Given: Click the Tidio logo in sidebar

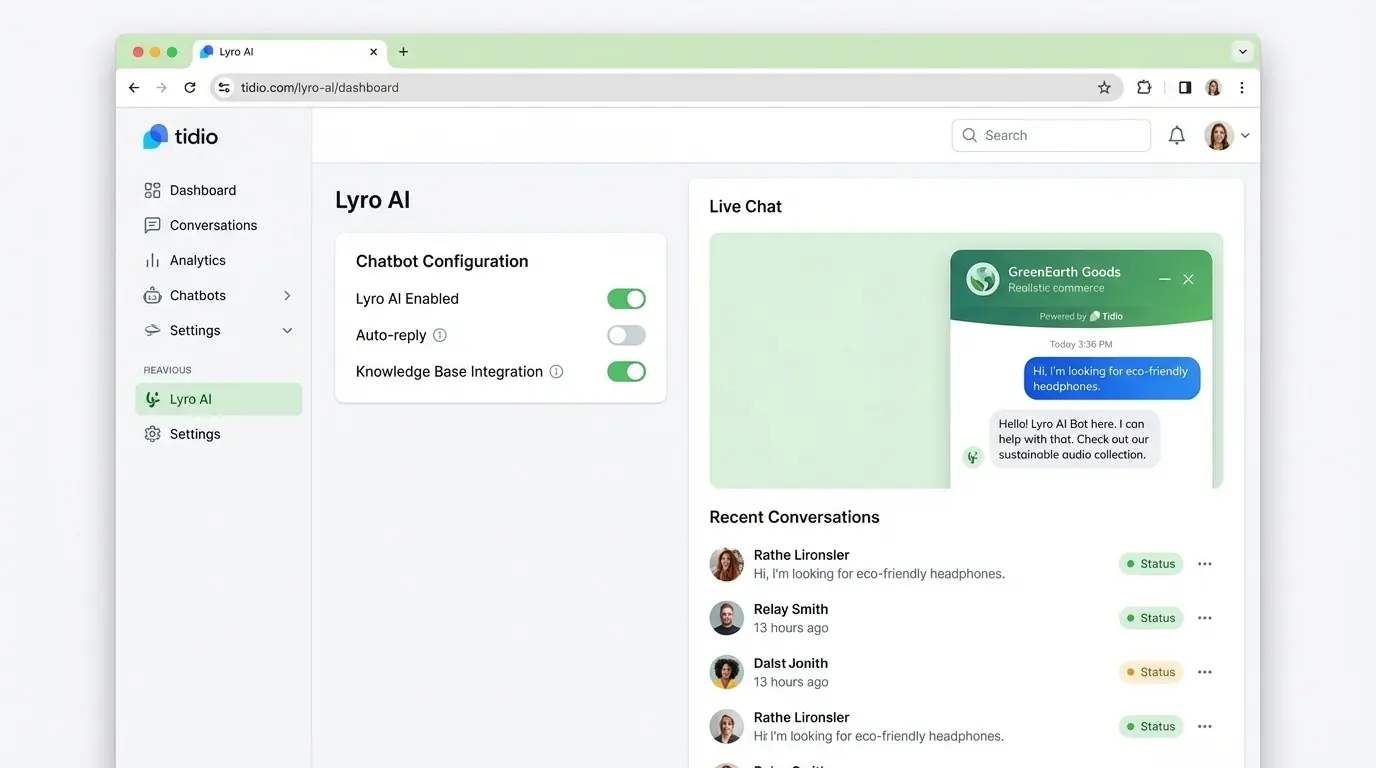Looking at the screenshot, I should 181,137.
